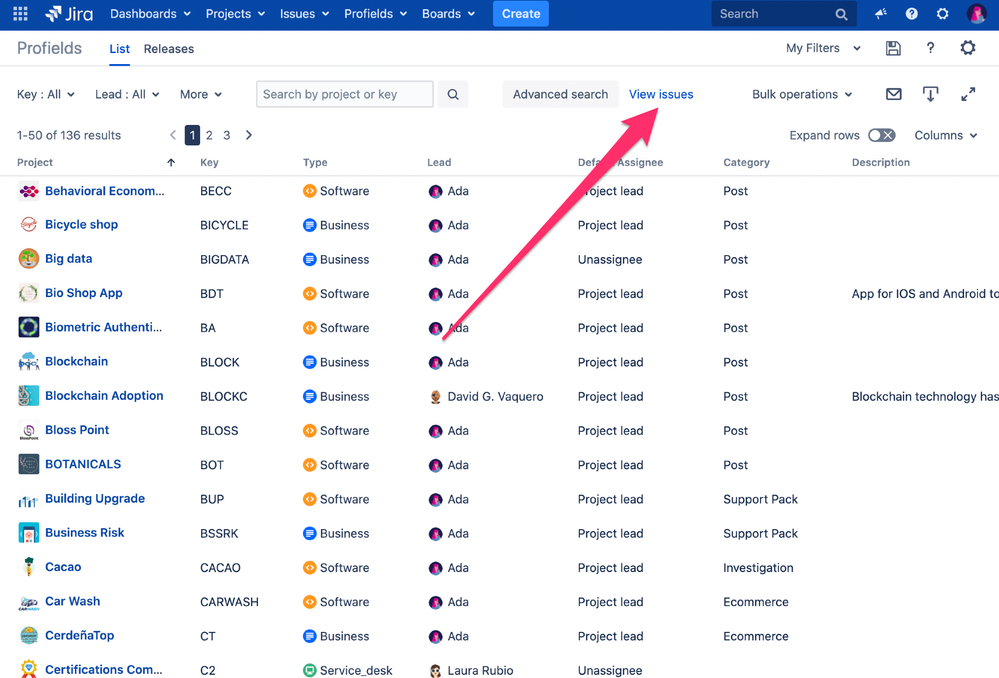Click the sort arrow in Project column
Screen dimensions: 999x678
(x=171, y=162)
